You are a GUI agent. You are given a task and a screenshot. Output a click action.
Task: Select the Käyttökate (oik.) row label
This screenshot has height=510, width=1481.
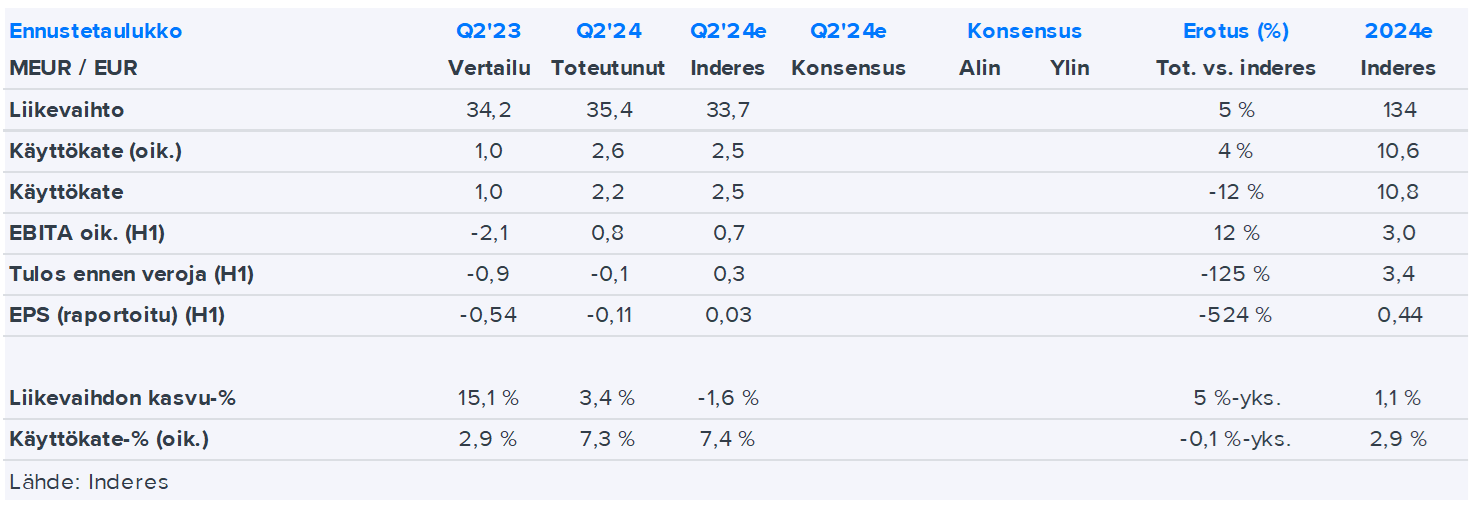click(x=96, y=152)
